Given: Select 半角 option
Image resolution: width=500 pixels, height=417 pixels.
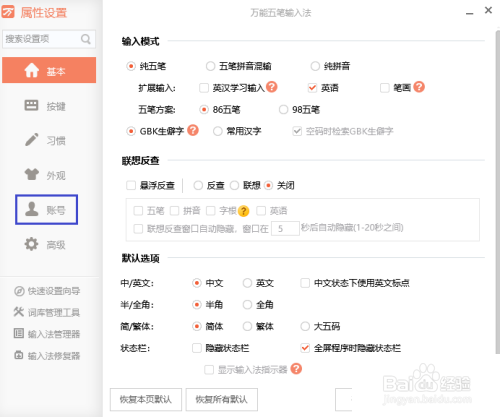Looking at the screenshot, I should 197,305.
